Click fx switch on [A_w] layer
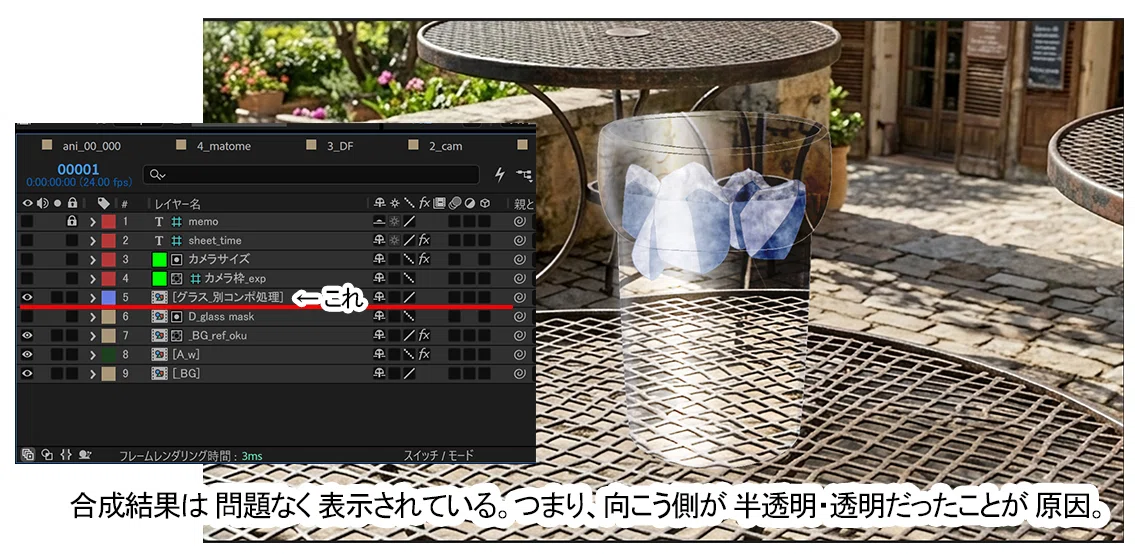 tap(424, 354)
